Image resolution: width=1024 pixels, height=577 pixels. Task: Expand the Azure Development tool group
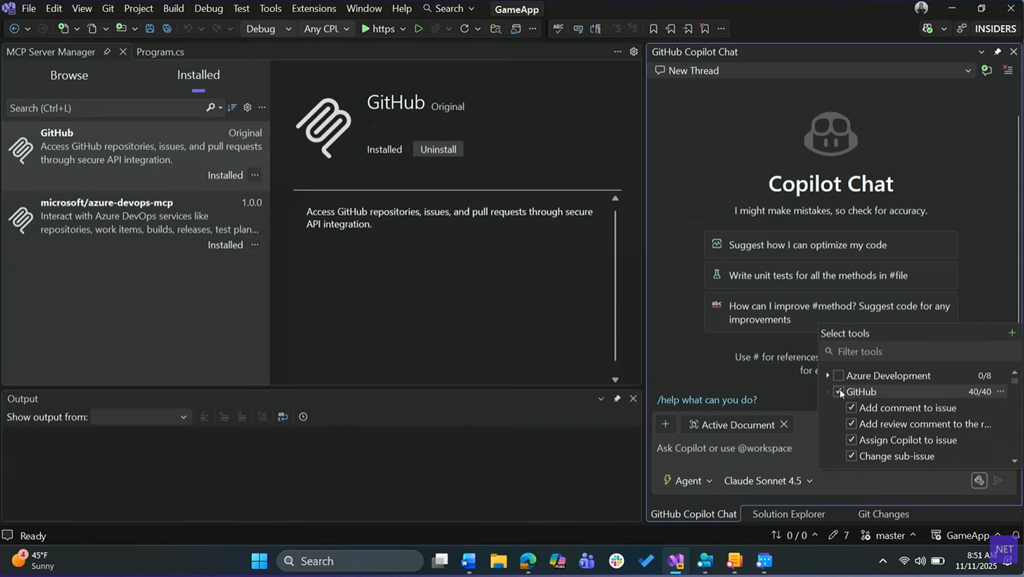(x=827, y=376)
